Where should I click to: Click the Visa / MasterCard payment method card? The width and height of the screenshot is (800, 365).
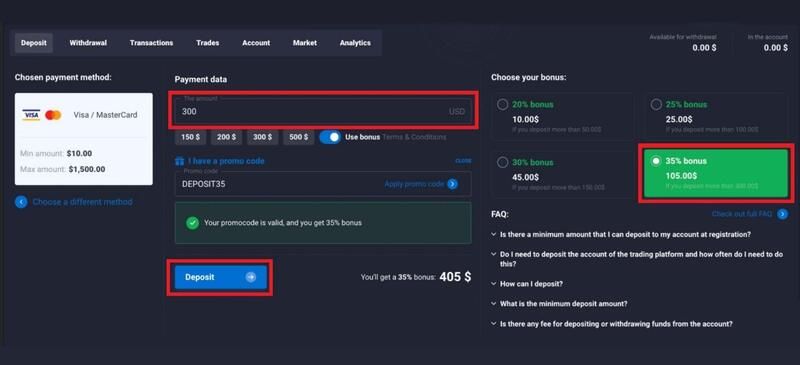(84, 139)
